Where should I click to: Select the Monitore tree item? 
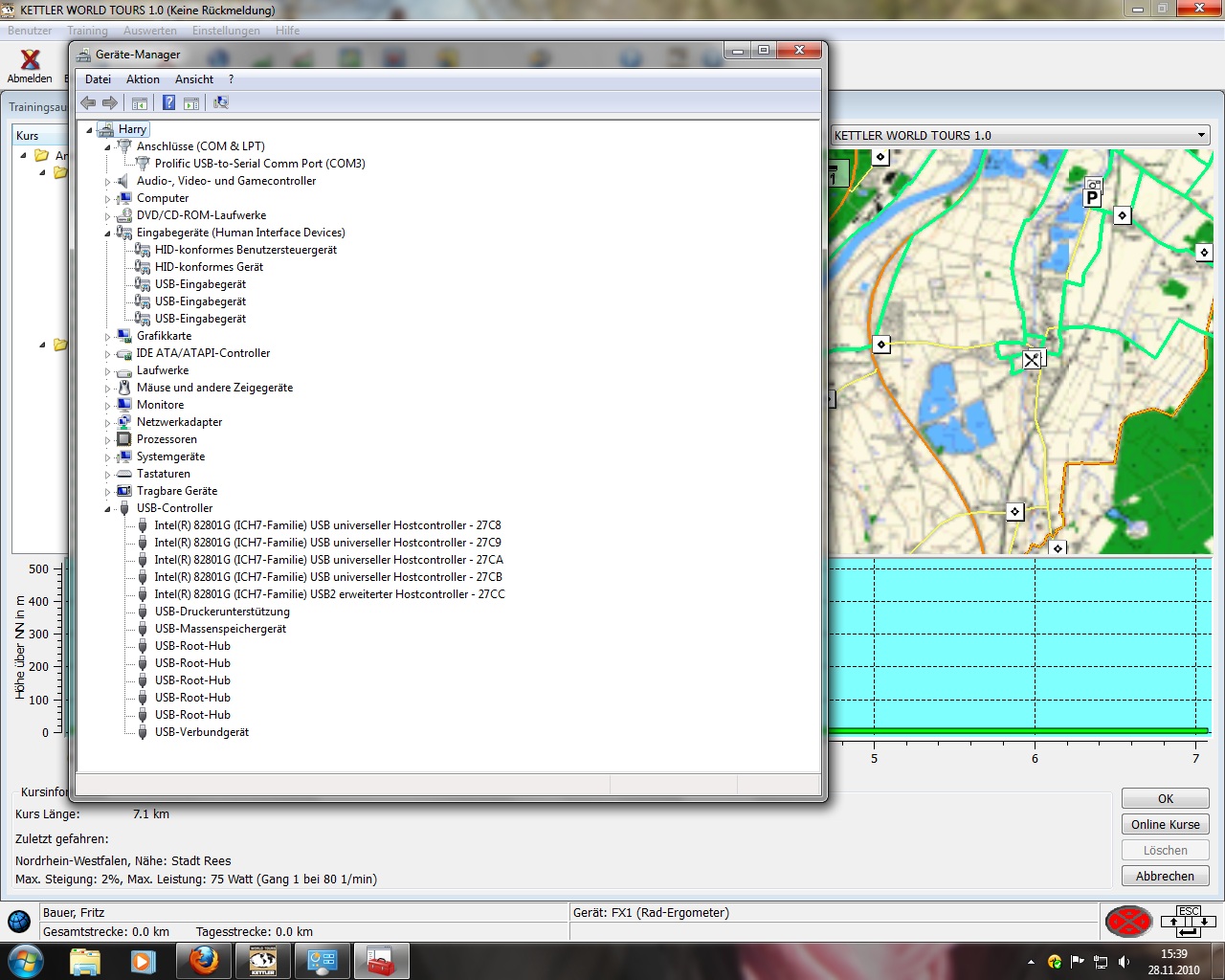160,405
